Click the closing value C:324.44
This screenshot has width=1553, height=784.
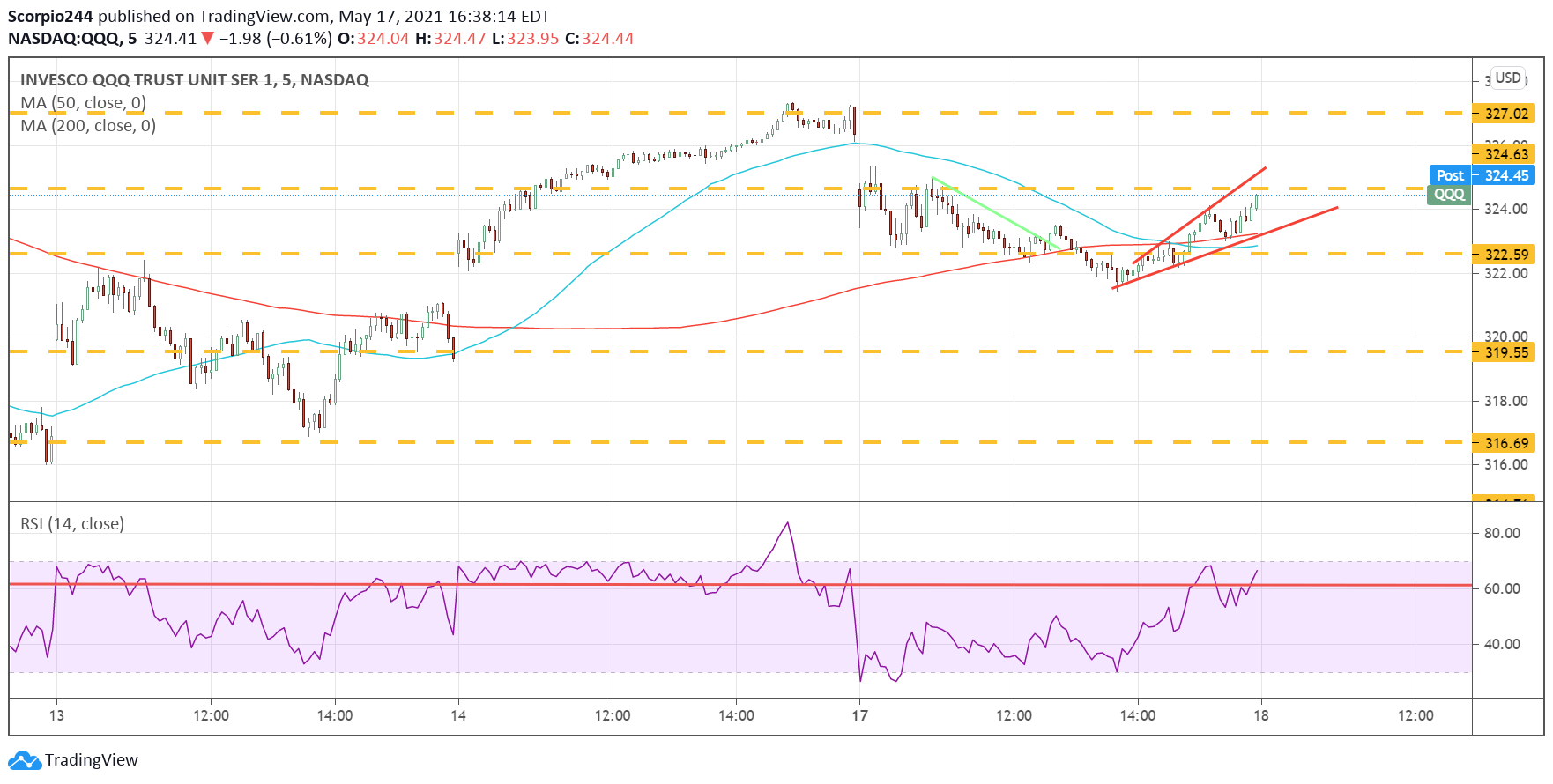pyautogui.click(x=599, y=39)
